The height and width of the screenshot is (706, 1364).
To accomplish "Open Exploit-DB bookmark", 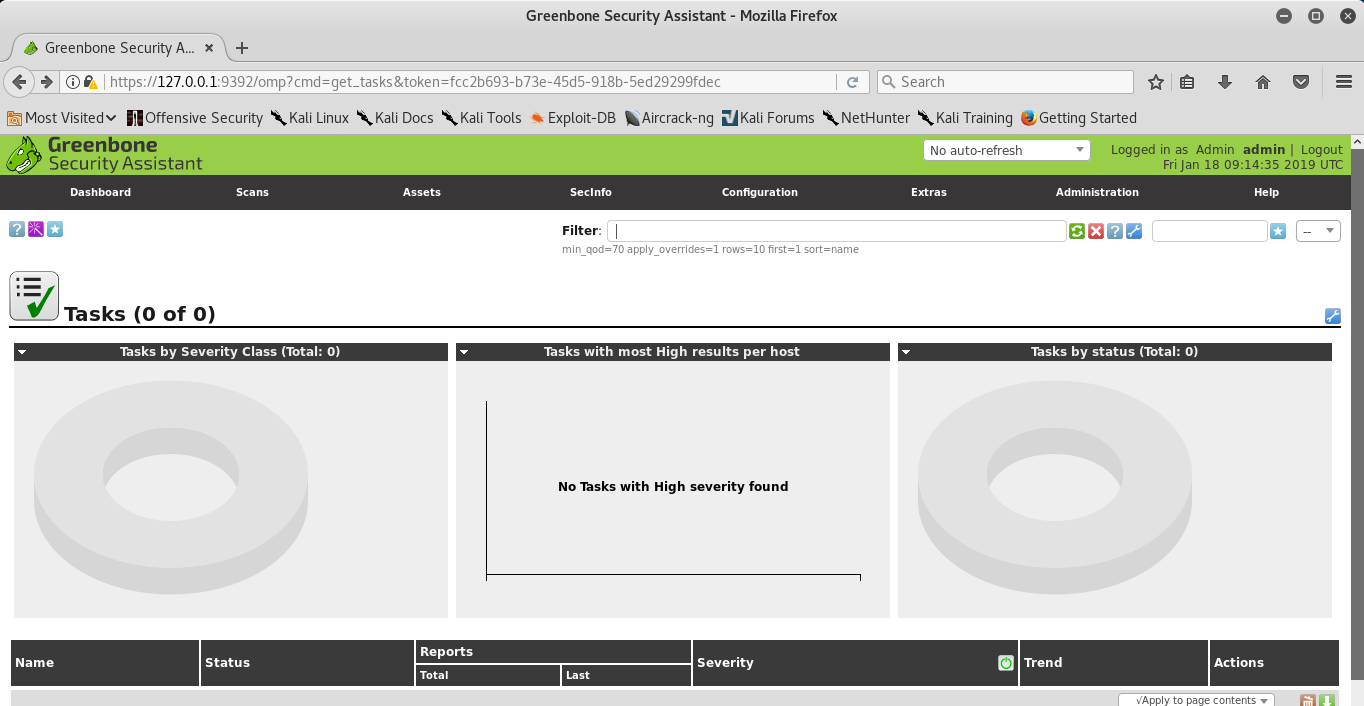I will point(573,118).
